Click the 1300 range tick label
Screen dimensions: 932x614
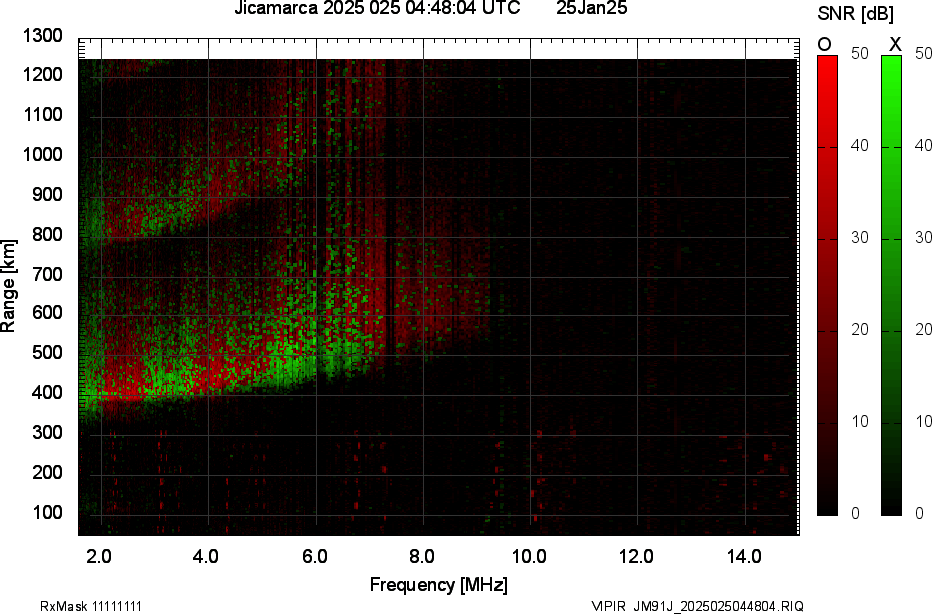43,36
